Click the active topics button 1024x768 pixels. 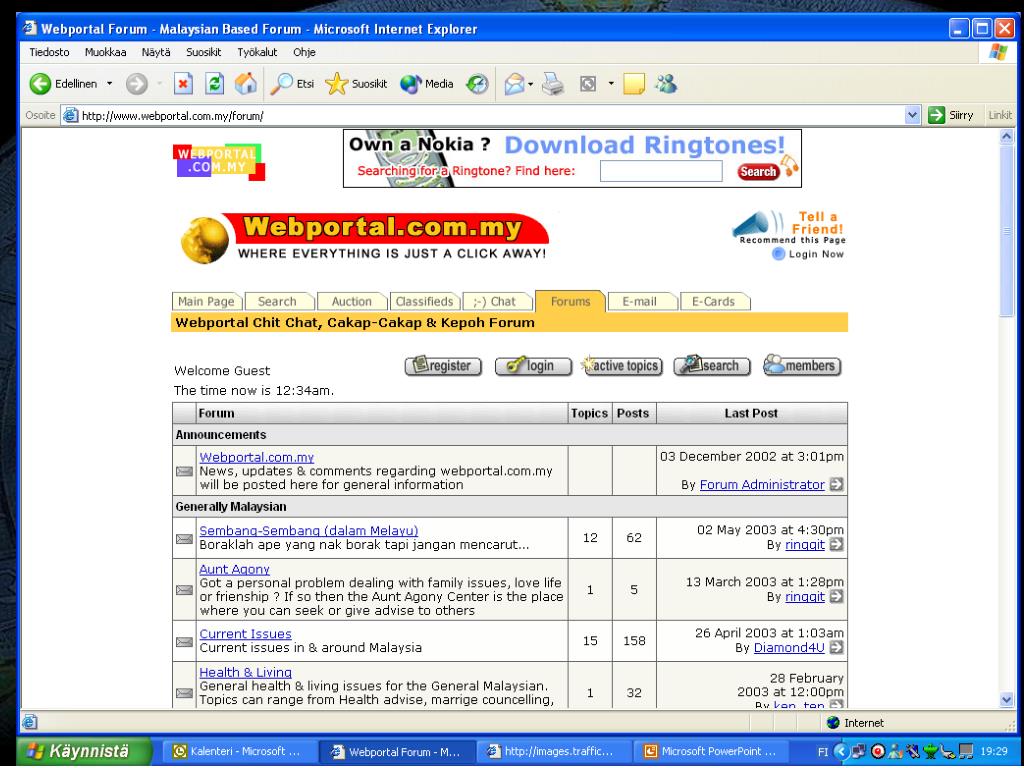pos(622,366)
